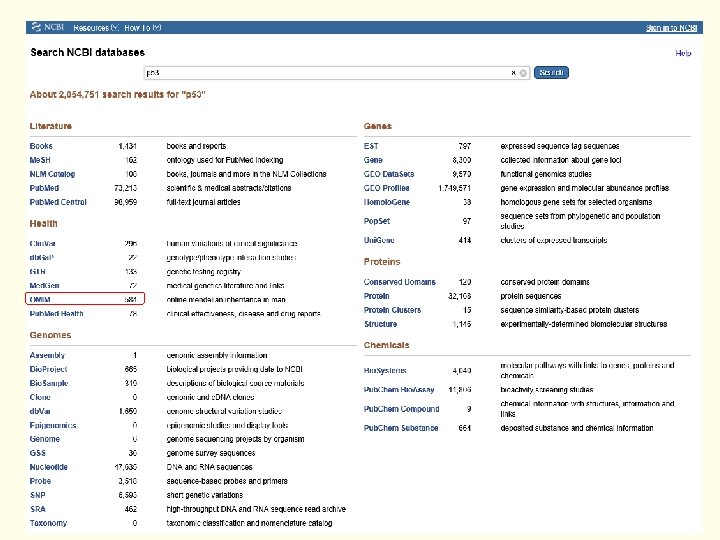Click Sign in to NCBI link
The image size is (720, 540).
(x=671, y=28)
